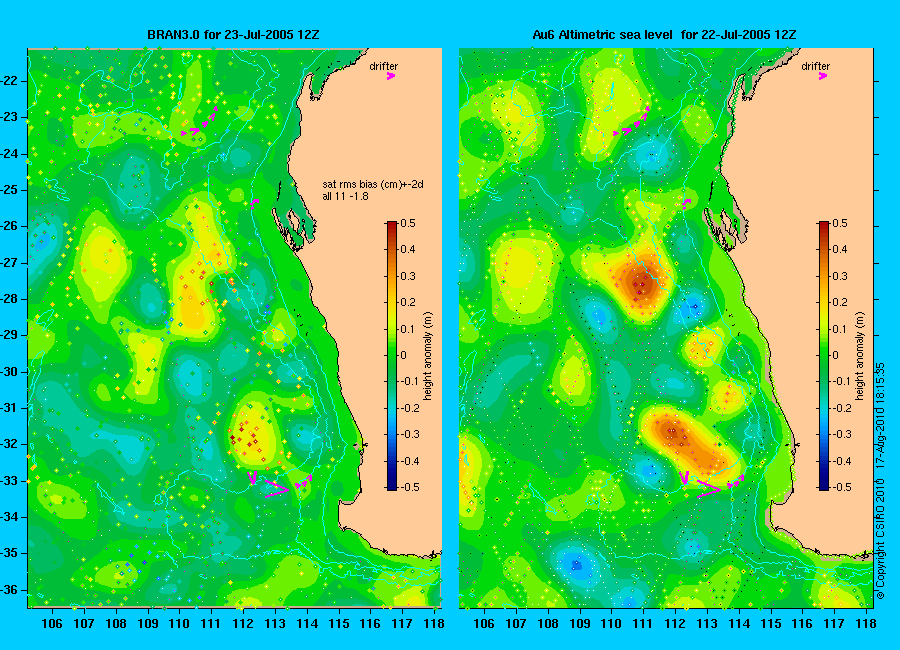The image size is (900, 650).
Task: Click longitude 106 under the BRAN3.0 map
Action: tap(52, 624)
